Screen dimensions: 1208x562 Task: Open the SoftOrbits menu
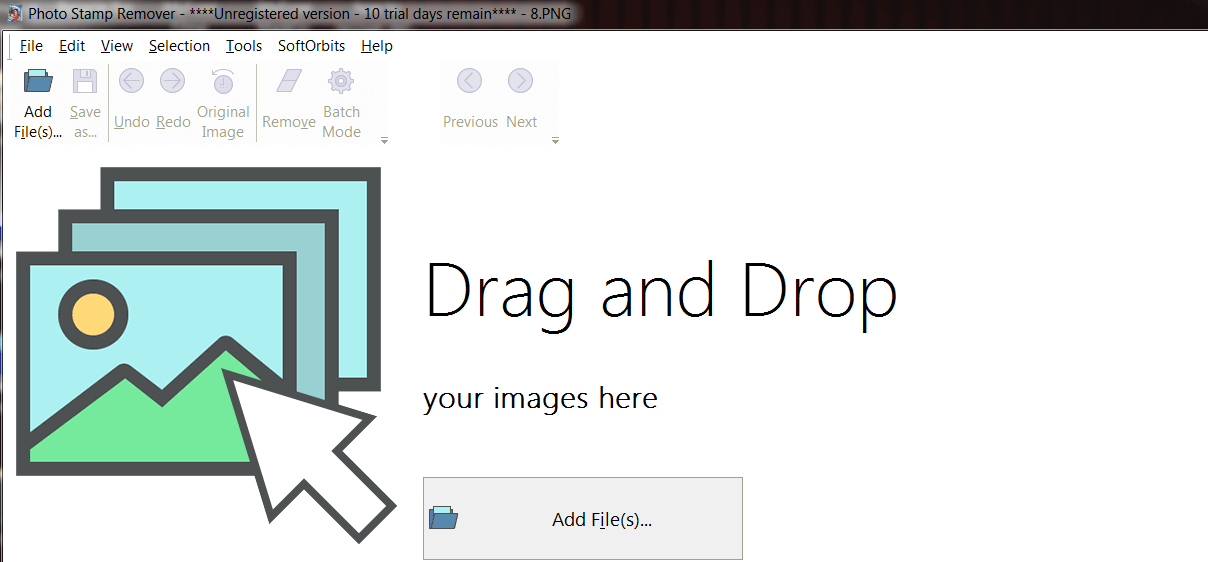click(312, 46)
